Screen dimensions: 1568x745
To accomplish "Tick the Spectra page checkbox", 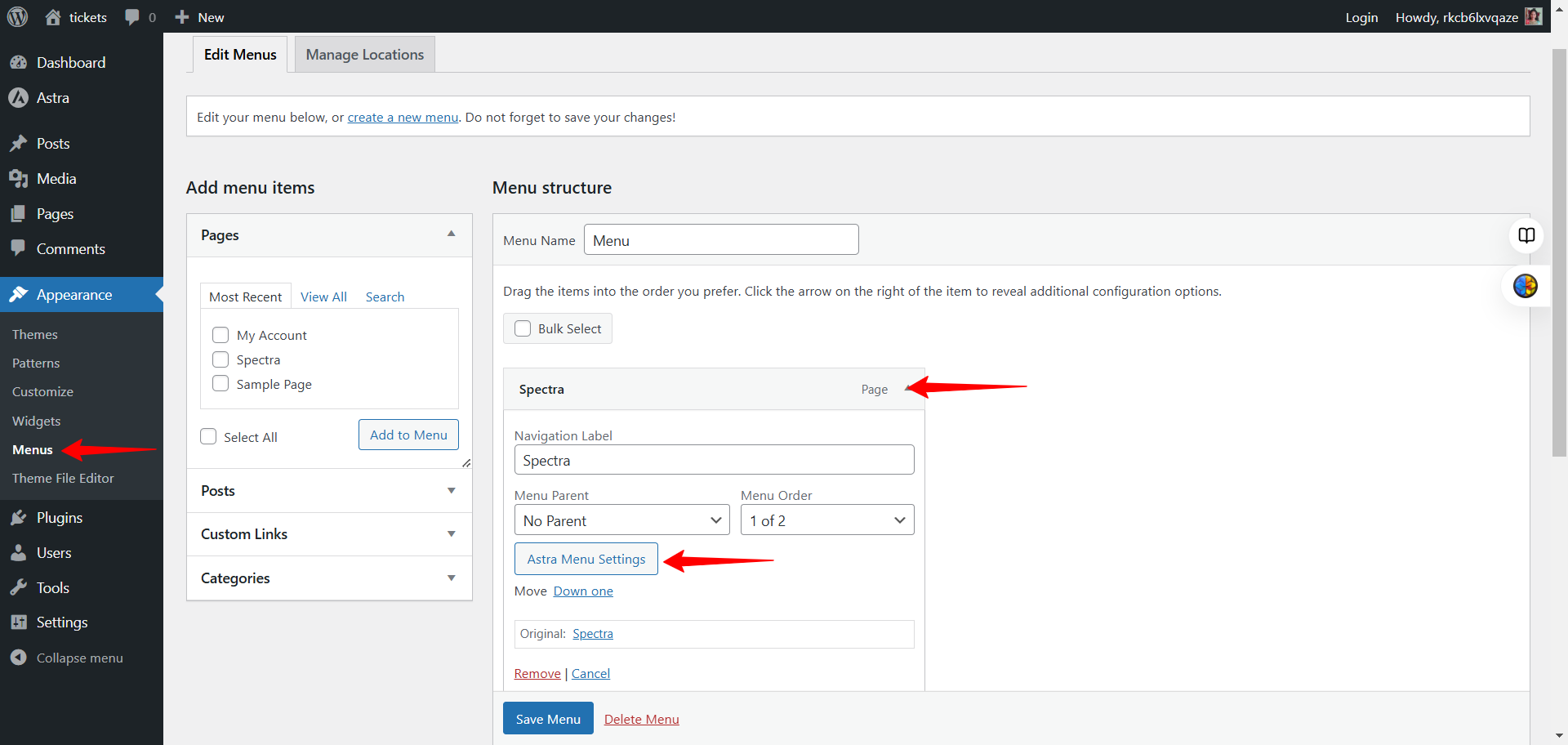I will 220,359.
